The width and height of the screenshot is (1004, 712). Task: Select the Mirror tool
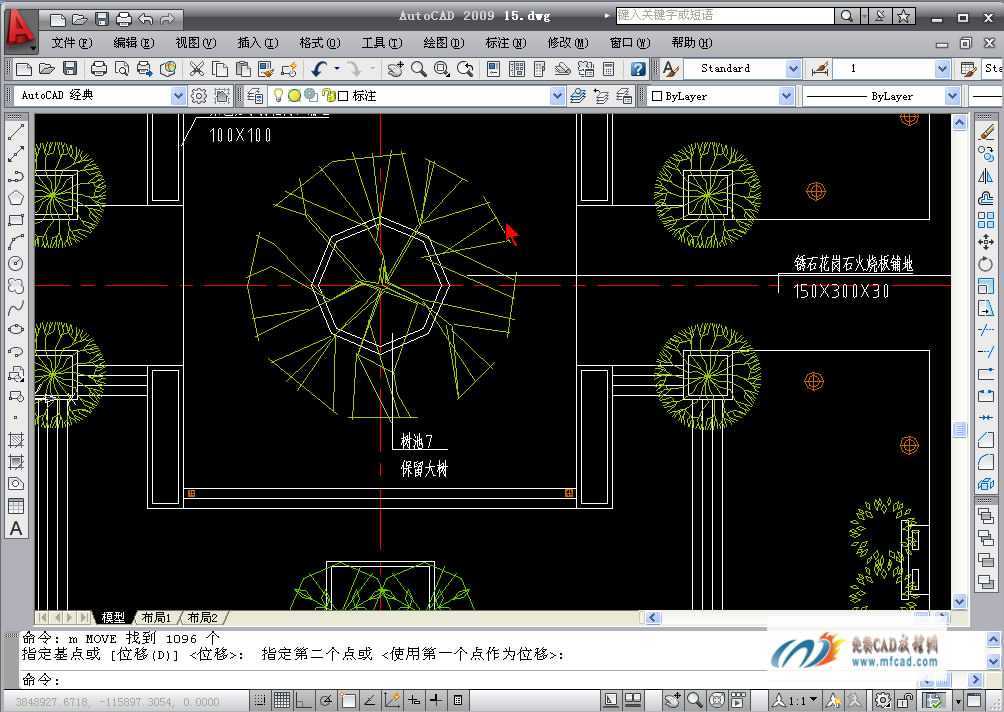986,176
